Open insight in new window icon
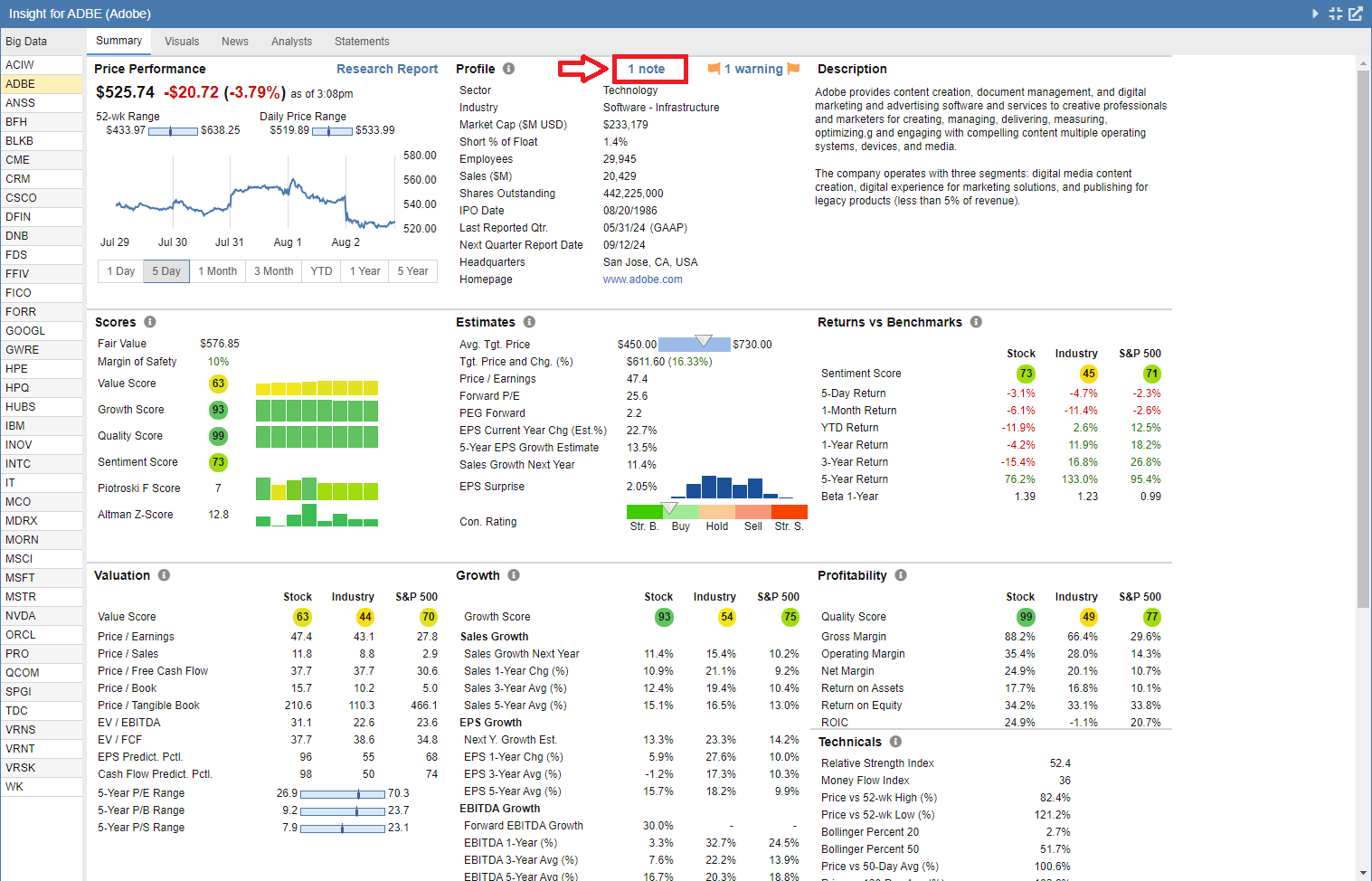The image size is (1372, 881). point(1356,14)
